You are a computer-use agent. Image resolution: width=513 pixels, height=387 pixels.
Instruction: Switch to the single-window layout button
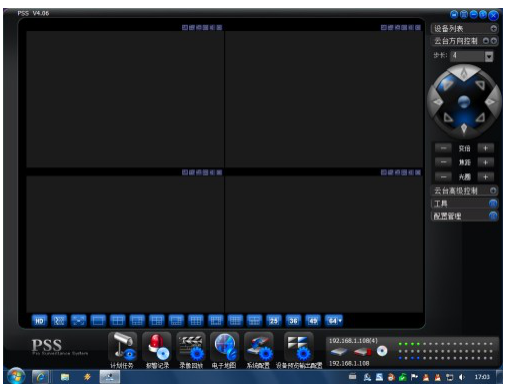coord(98,321)
